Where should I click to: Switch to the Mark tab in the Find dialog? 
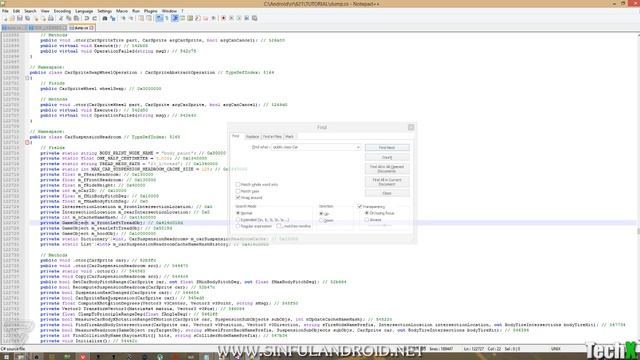(x=289, y=137)
